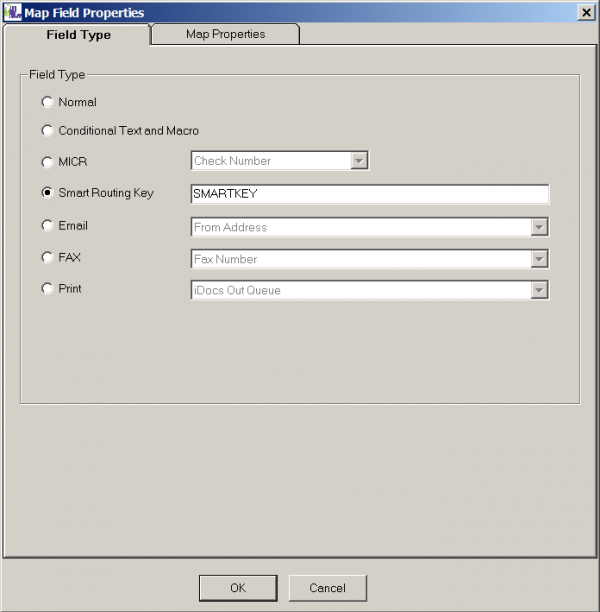Switch to the Field Type tab
The image size is (600, 612).
point(78,35)
